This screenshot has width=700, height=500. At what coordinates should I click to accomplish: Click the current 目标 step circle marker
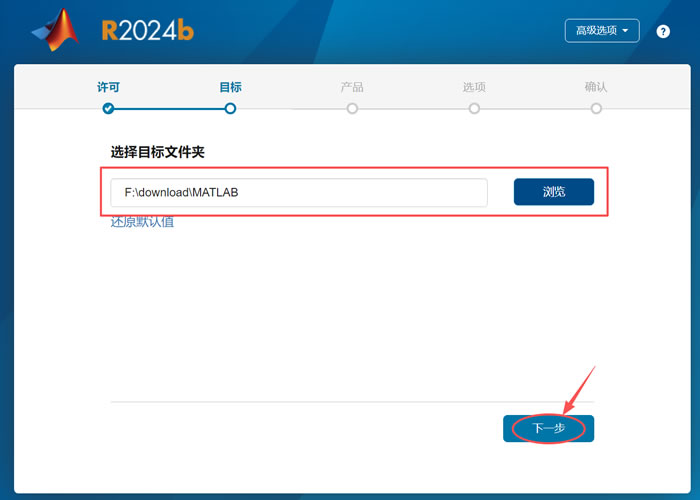point(230,108)
